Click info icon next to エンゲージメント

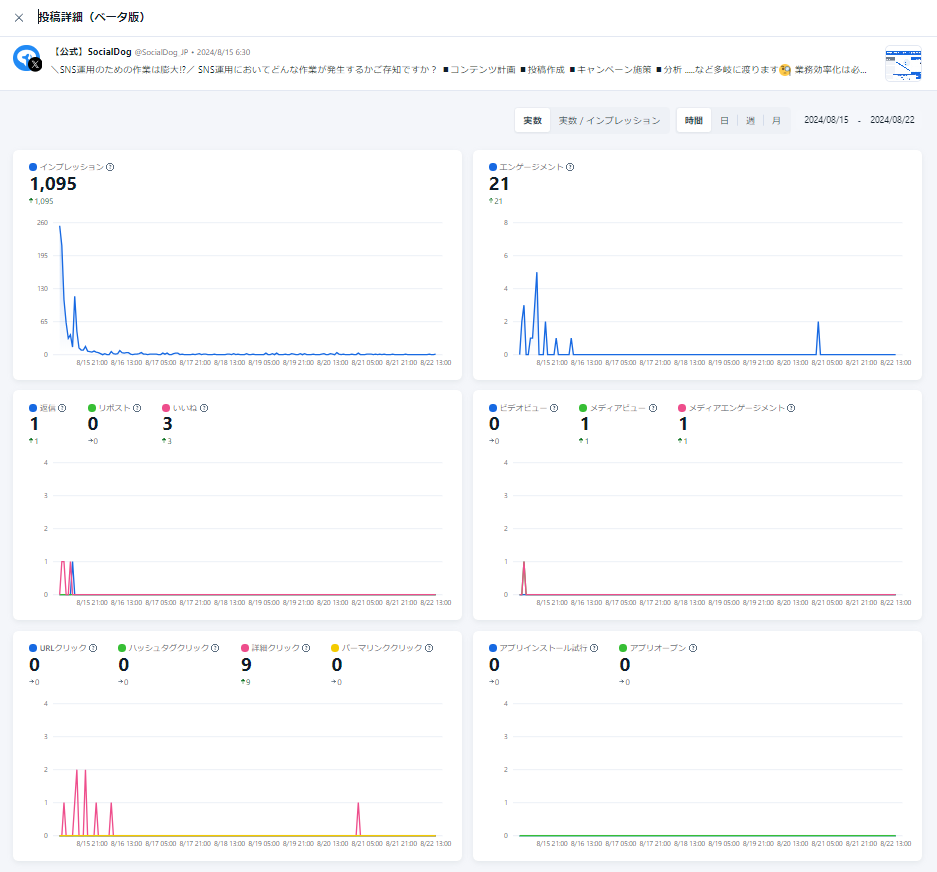coord(570,167)
